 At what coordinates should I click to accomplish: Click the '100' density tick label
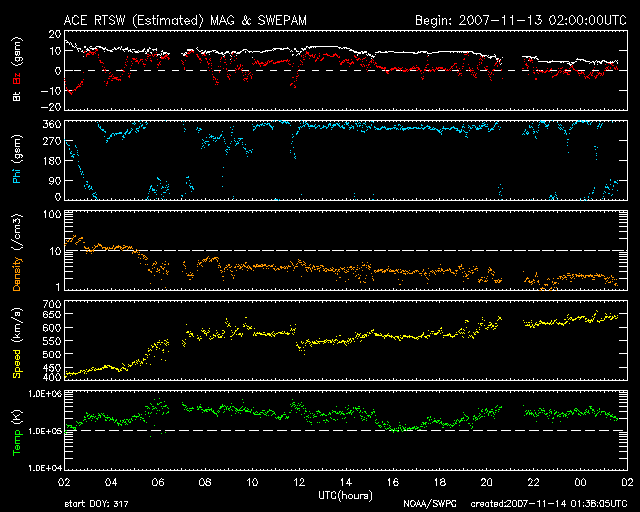[52, 215]
